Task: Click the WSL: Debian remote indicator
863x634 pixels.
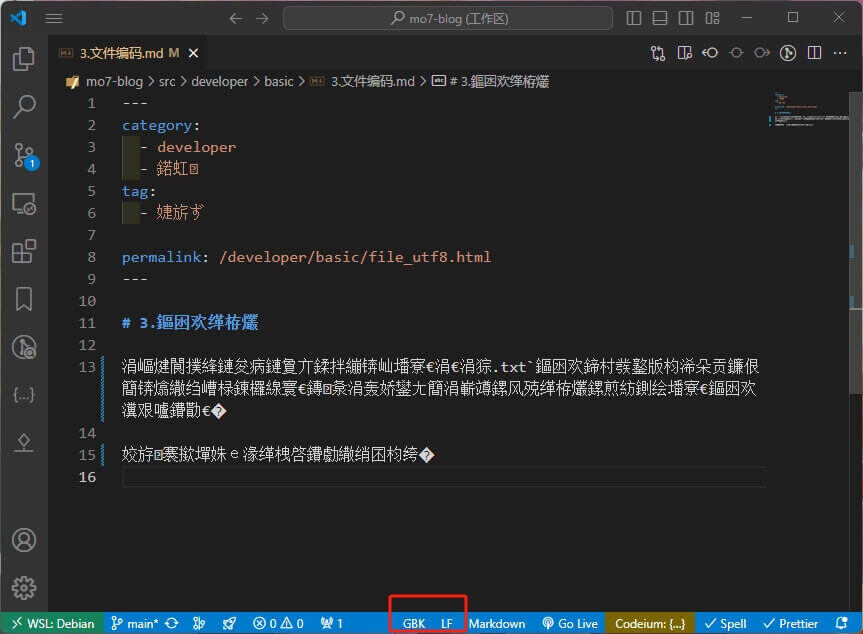Action: coord(52,623)
